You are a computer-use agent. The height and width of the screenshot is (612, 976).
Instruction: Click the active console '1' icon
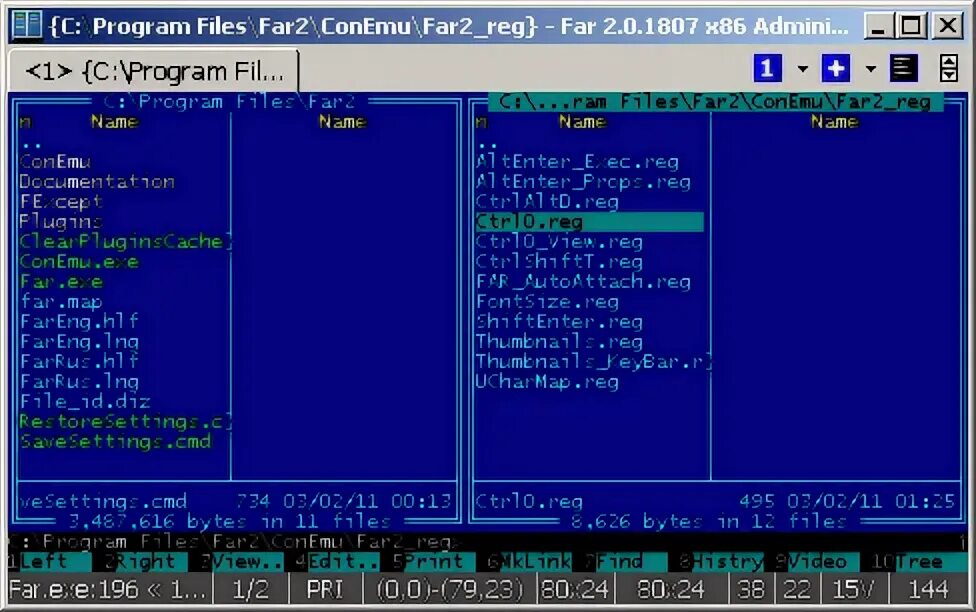[x=766, y=67]
